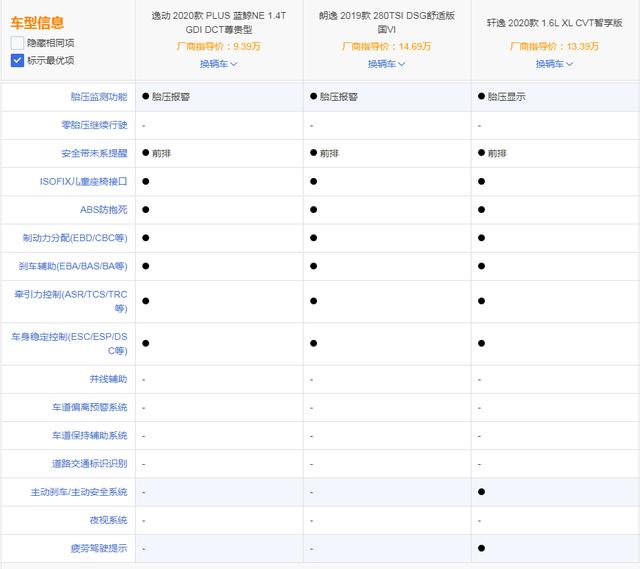Open 换辆车 dropdown under 逸动 2020款
640x569 pixels.
218,64
